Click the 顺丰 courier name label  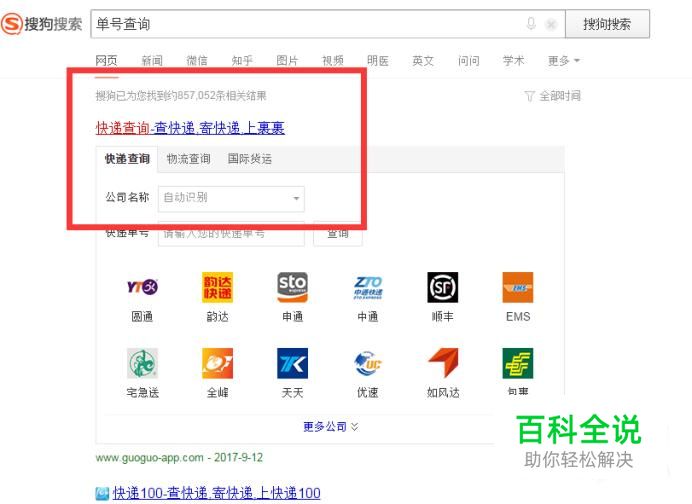click(x=443, y=316)
